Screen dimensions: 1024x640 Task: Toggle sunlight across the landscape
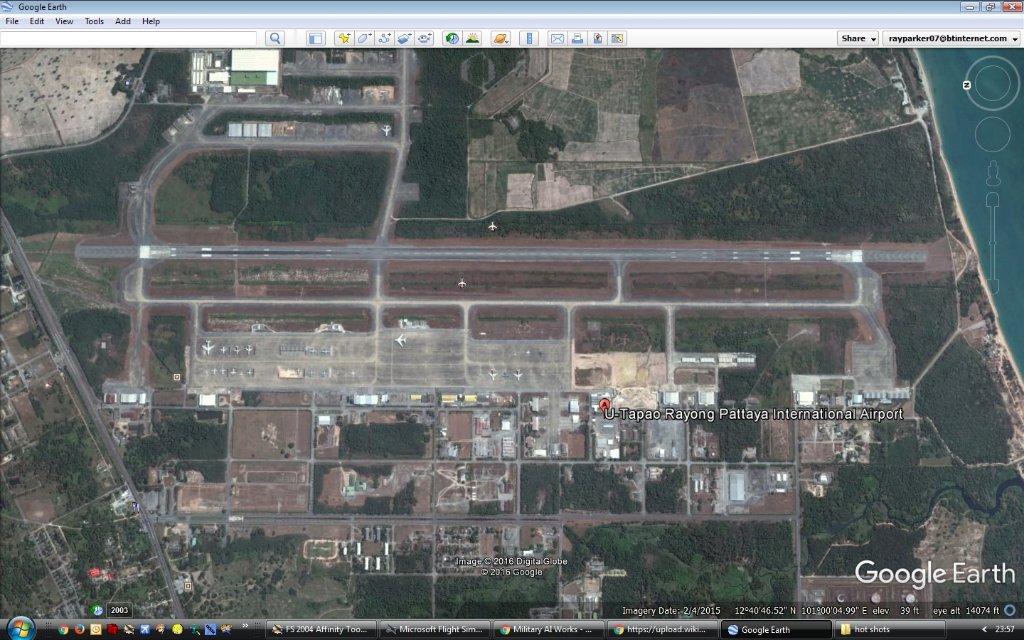pos(472,38)
